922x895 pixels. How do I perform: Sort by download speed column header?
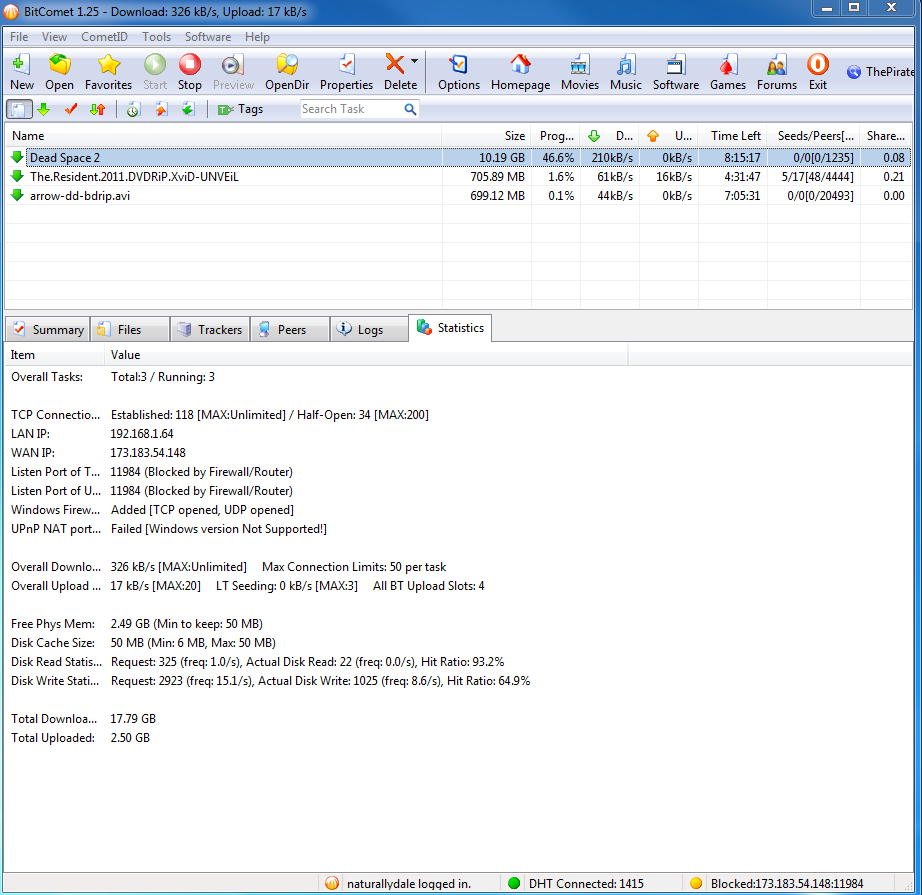click(610, 136)
